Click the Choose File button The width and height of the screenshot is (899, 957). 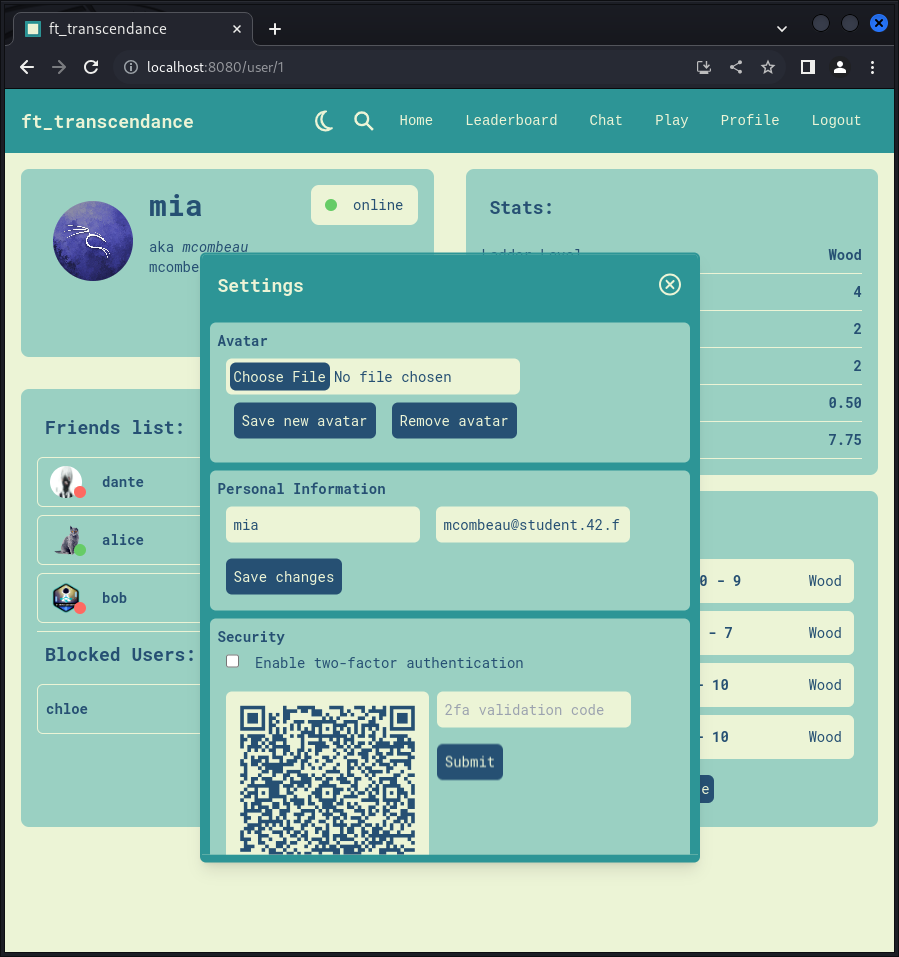tap(280, 377)
